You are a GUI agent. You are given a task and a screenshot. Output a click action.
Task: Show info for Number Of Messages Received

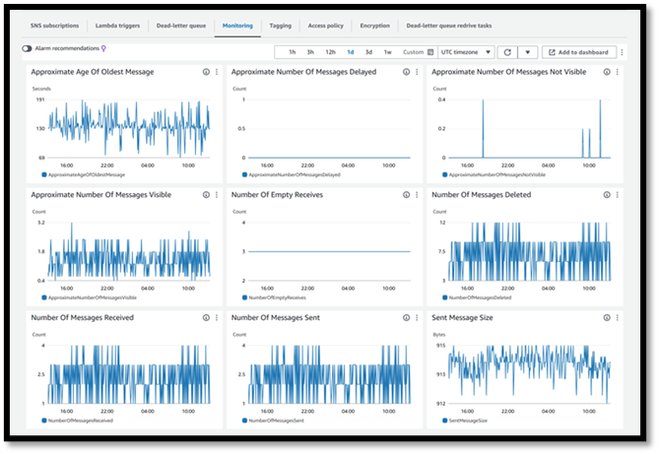point(206,317)
